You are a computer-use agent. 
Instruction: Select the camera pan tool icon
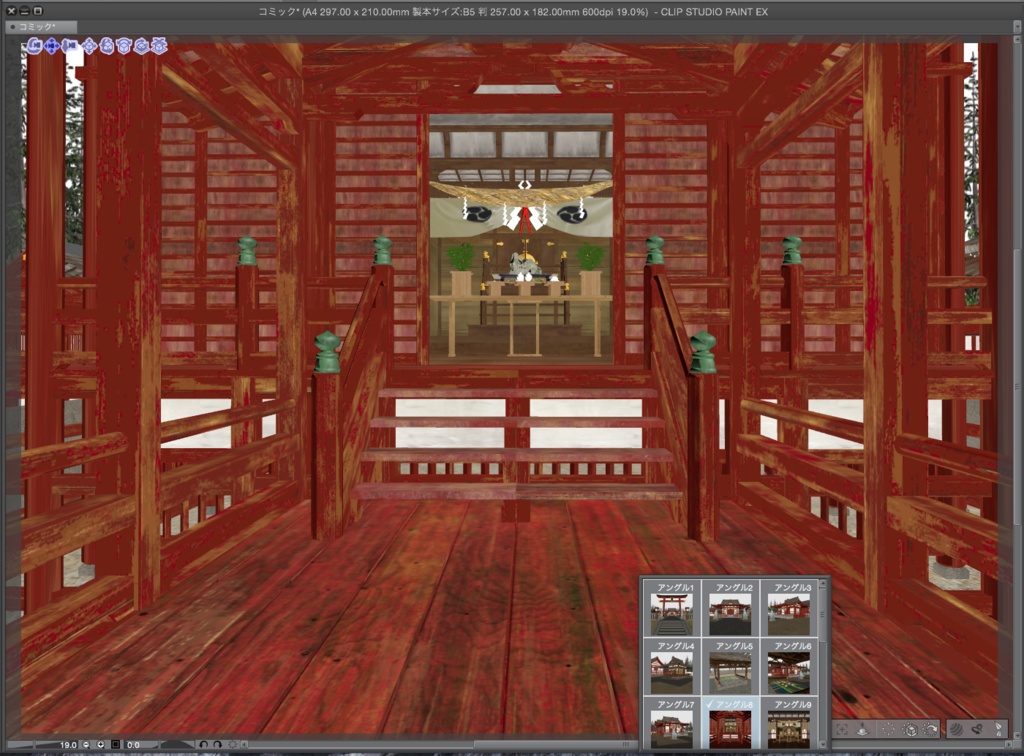[50, 46]
